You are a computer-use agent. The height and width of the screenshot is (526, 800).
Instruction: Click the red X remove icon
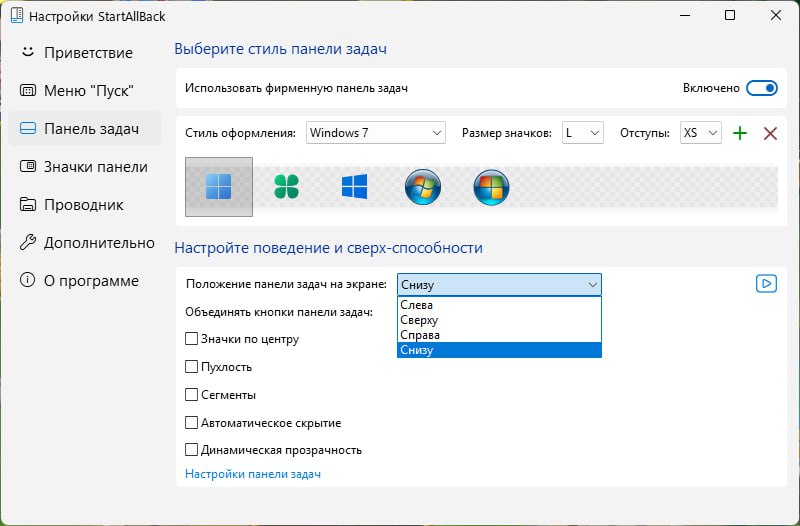[x=770, y=133]
